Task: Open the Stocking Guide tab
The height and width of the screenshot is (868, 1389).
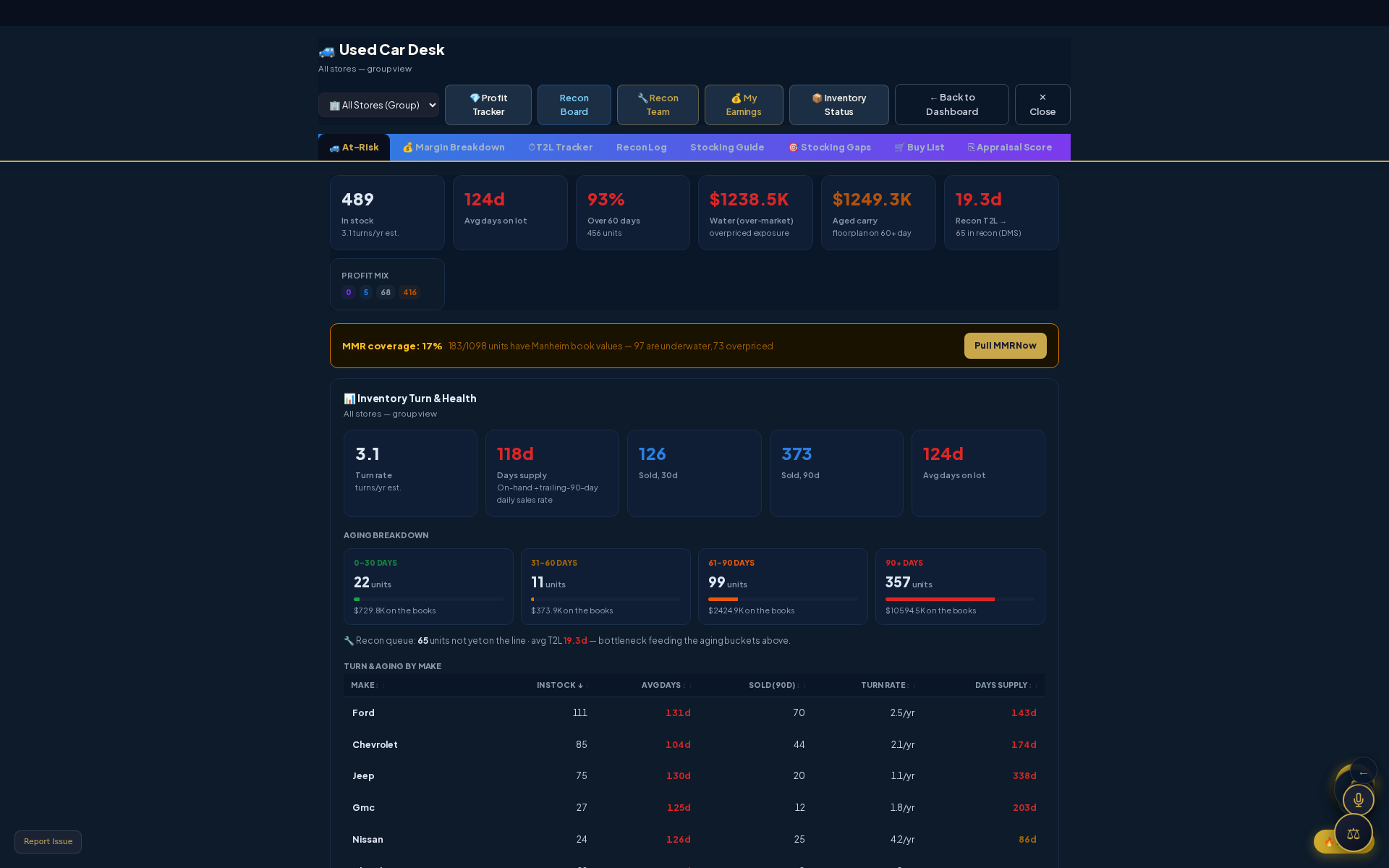Action: pyautogui.click(x=727, y=148)
